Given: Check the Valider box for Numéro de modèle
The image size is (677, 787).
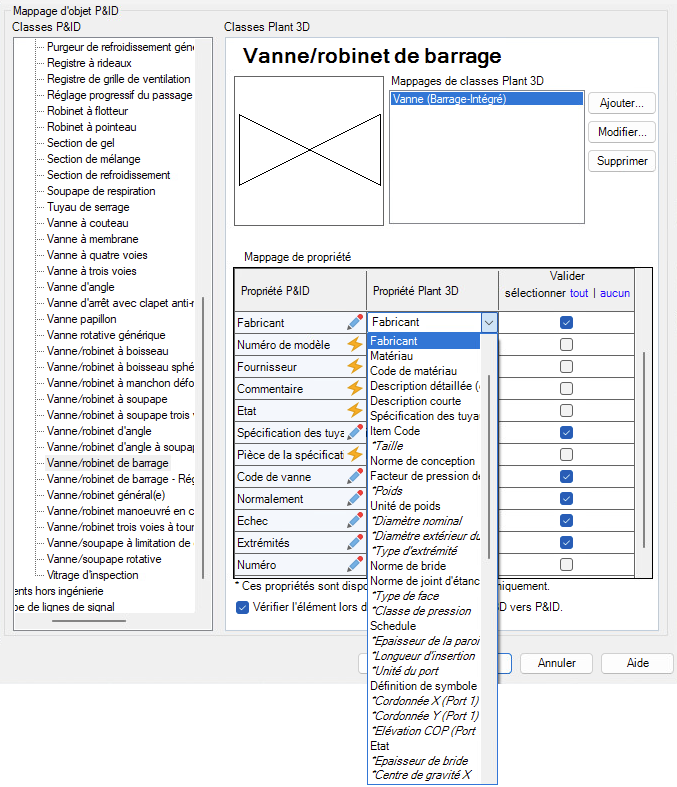Looking at the screenshot, I should (x=566, y=344).
